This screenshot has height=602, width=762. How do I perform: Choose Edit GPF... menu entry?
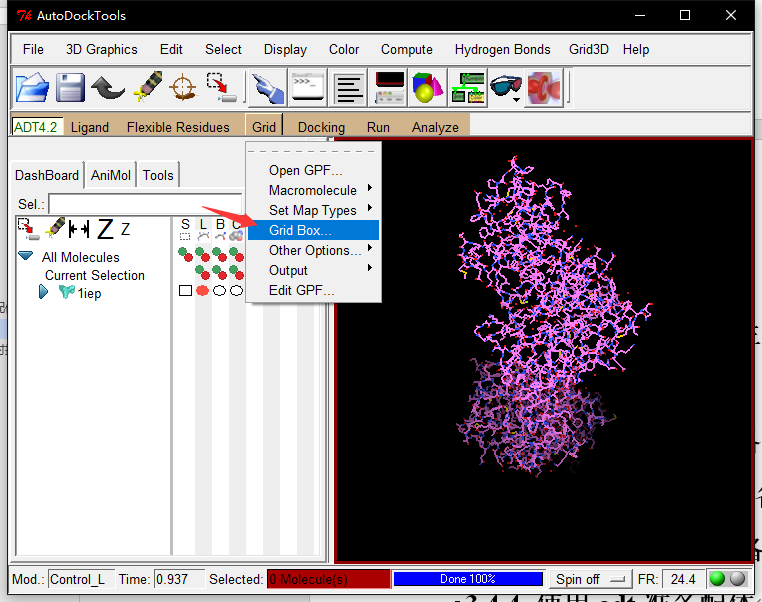click(313, 290)
